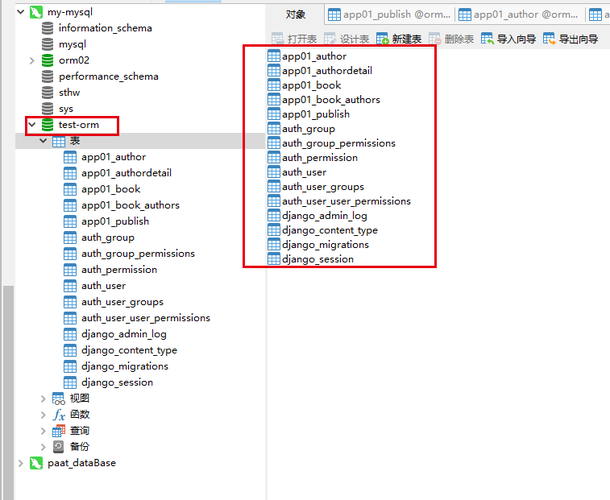The image size is (610, 500).
Task: Click the 表 tables folder icon
Action: [59, 141]
